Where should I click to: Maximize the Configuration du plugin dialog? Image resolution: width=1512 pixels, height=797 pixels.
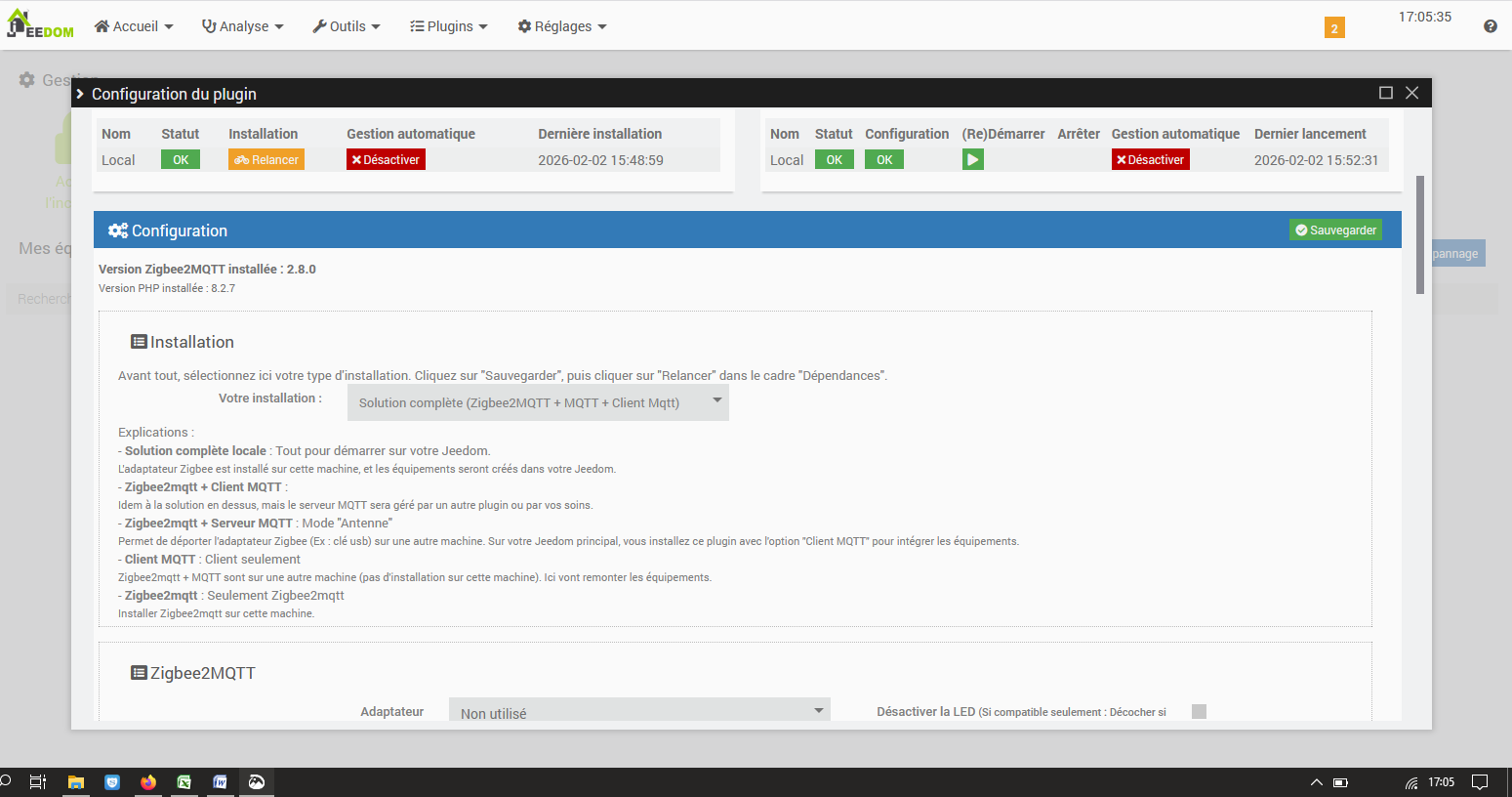point(1386,93)
